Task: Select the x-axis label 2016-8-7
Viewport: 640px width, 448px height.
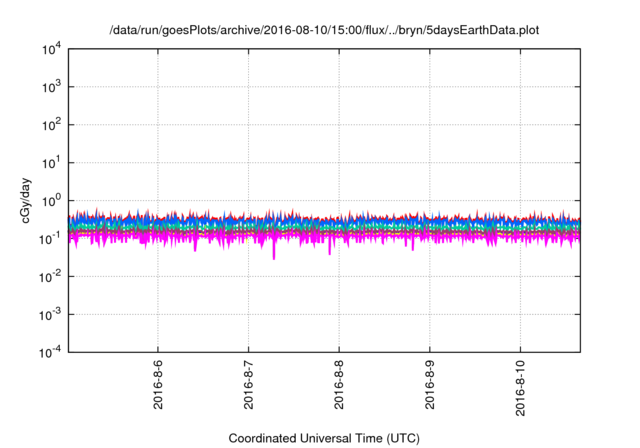Action: 249,384
